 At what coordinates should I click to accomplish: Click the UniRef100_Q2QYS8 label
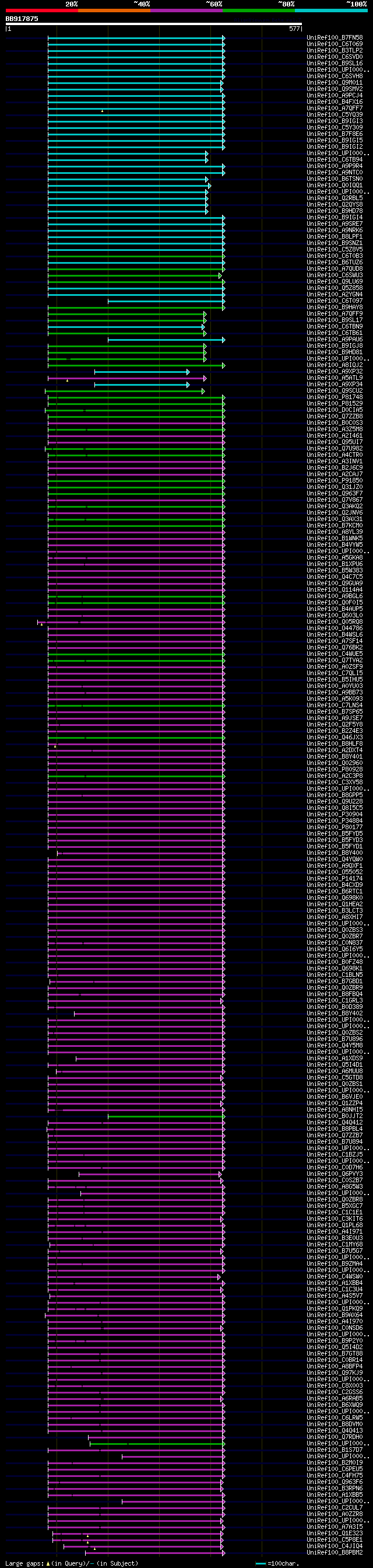335,204
